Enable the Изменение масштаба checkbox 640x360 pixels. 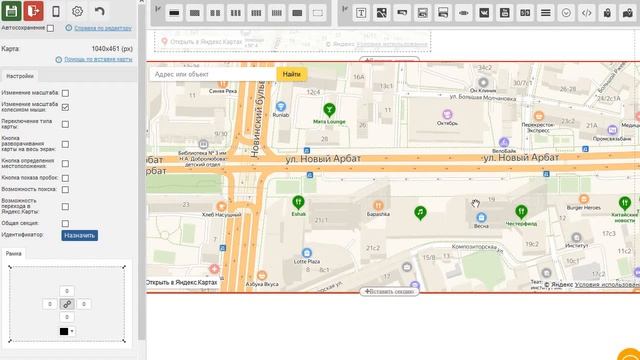[65, 93]
